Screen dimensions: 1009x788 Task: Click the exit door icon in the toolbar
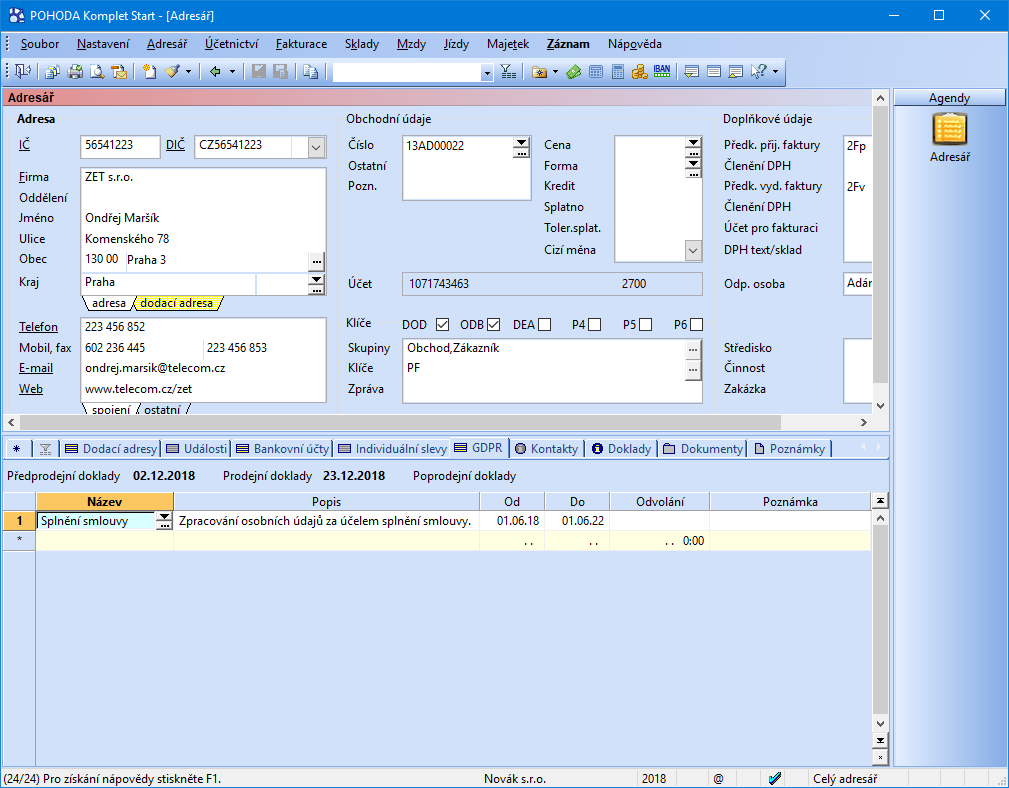coord(23,71)
